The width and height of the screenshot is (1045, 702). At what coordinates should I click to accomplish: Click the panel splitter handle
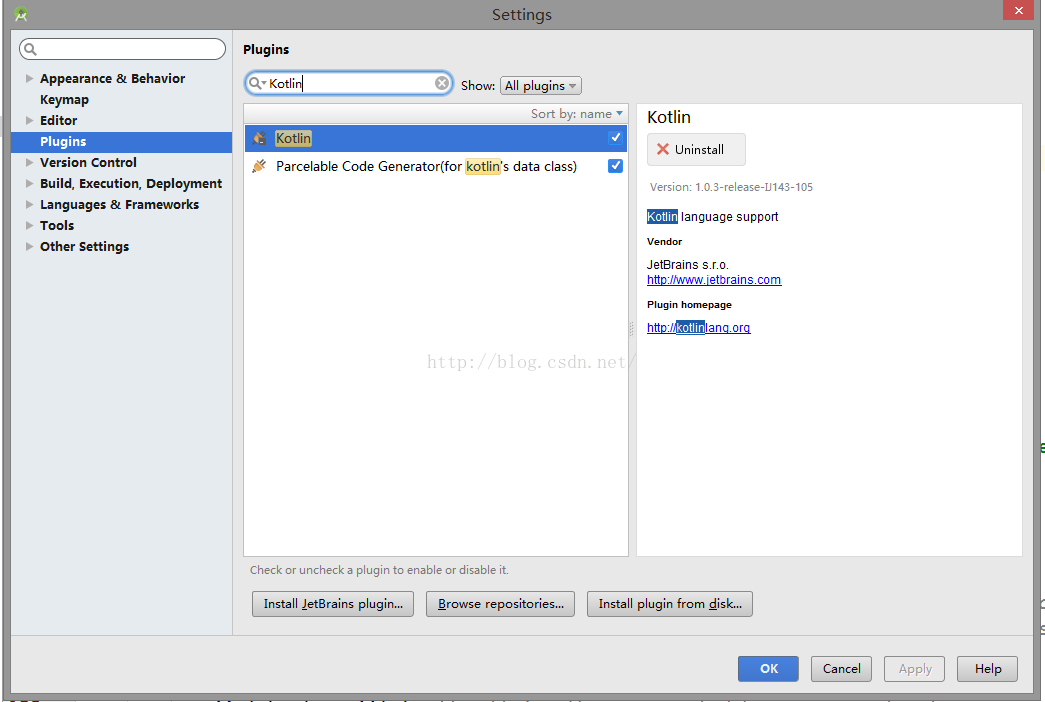(x=632, y=328)
